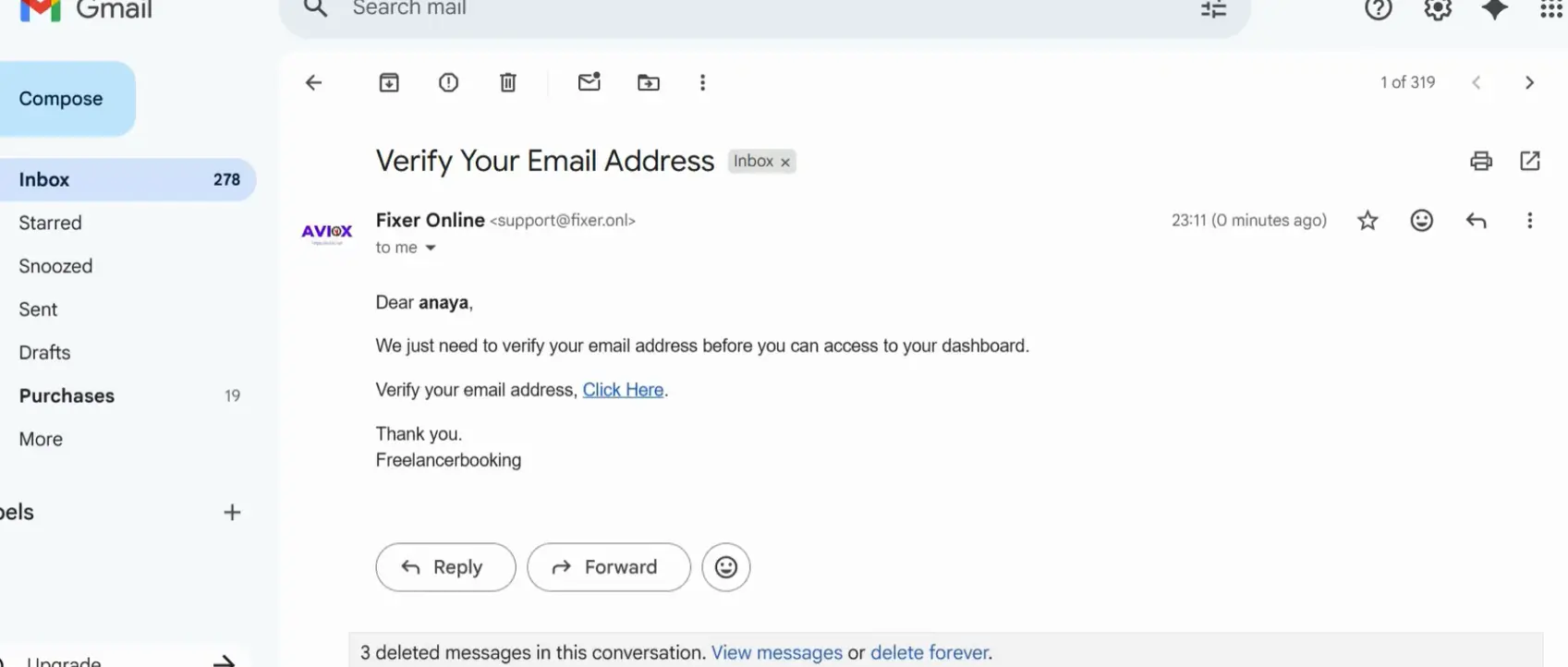Report this message as spam
Screen dimensions: 1568x667
coord(448,83)
